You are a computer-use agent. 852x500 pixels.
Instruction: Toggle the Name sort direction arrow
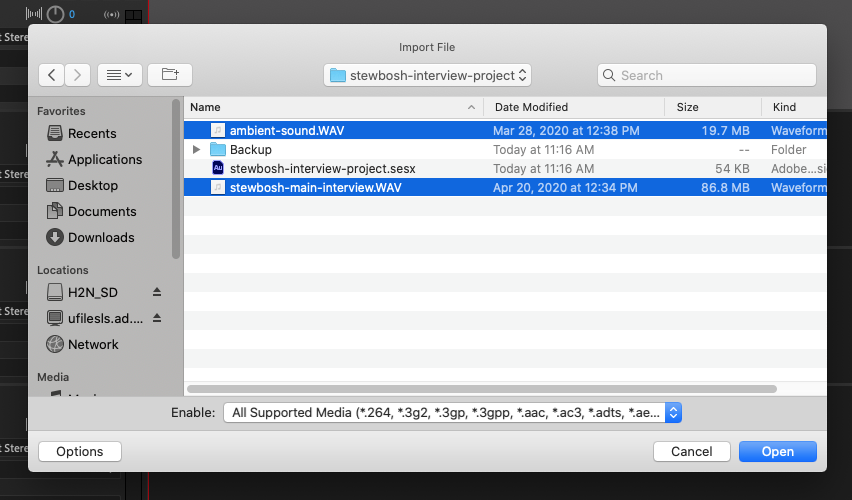(x=471, y=108)
